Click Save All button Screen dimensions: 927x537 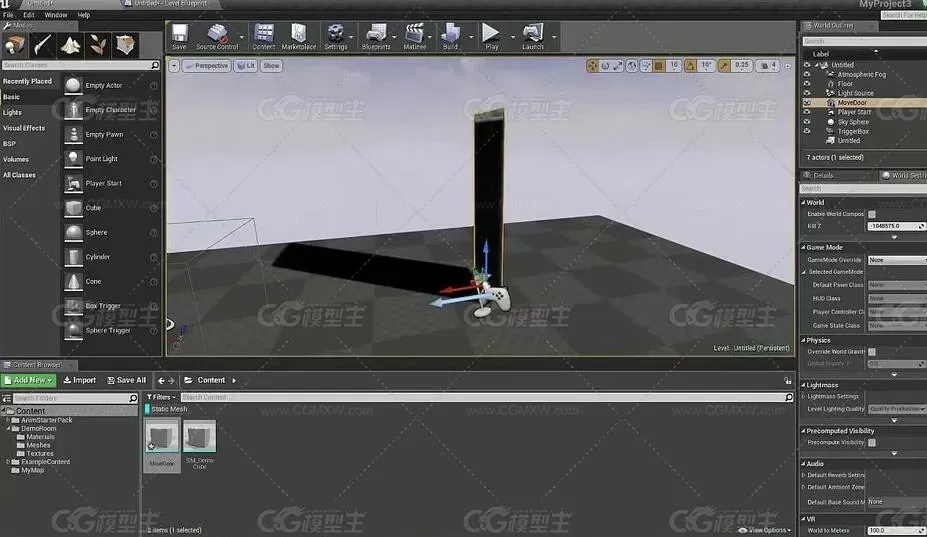[x=127, y=380]
